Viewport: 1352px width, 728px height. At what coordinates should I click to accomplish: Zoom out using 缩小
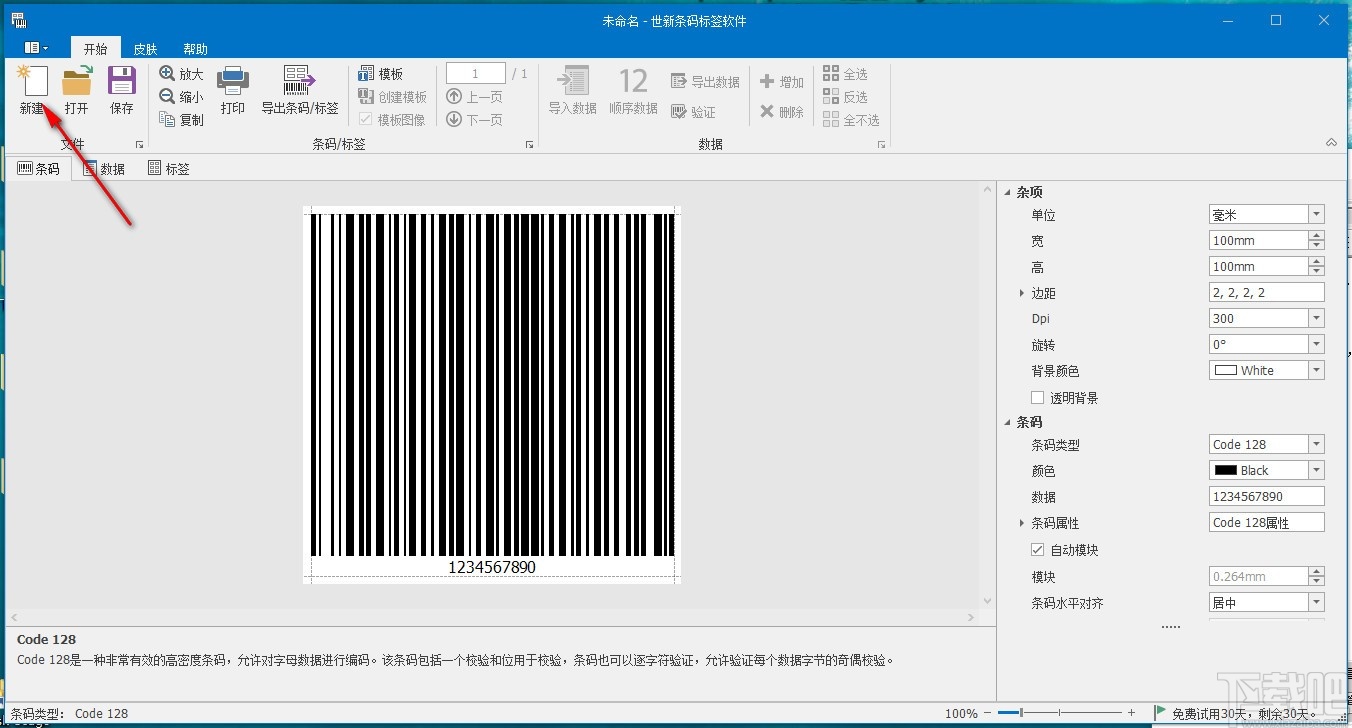tap(180, 96)
